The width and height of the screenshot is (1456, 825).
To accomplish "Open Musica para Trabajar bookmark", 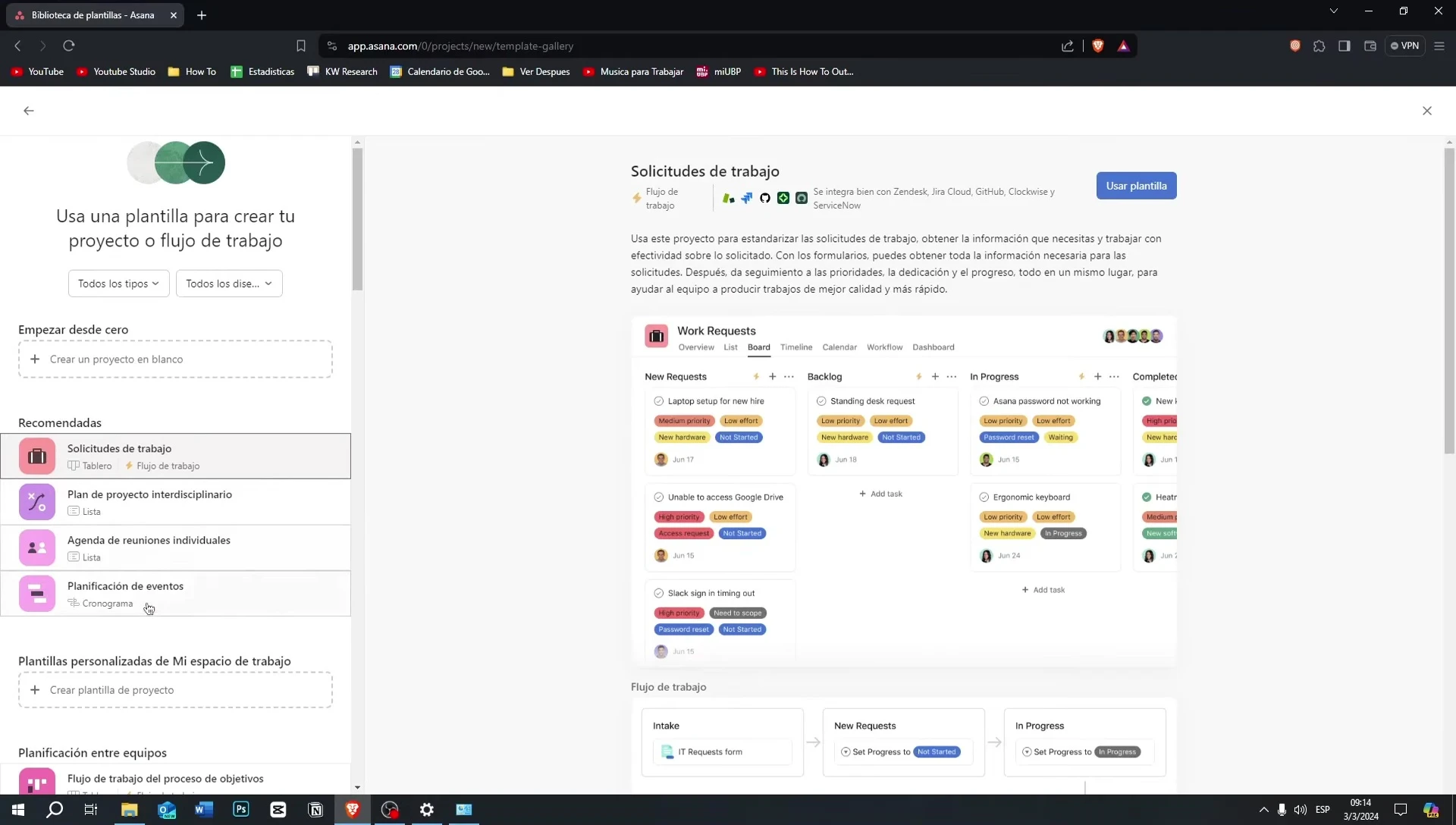I will point(633,72).
